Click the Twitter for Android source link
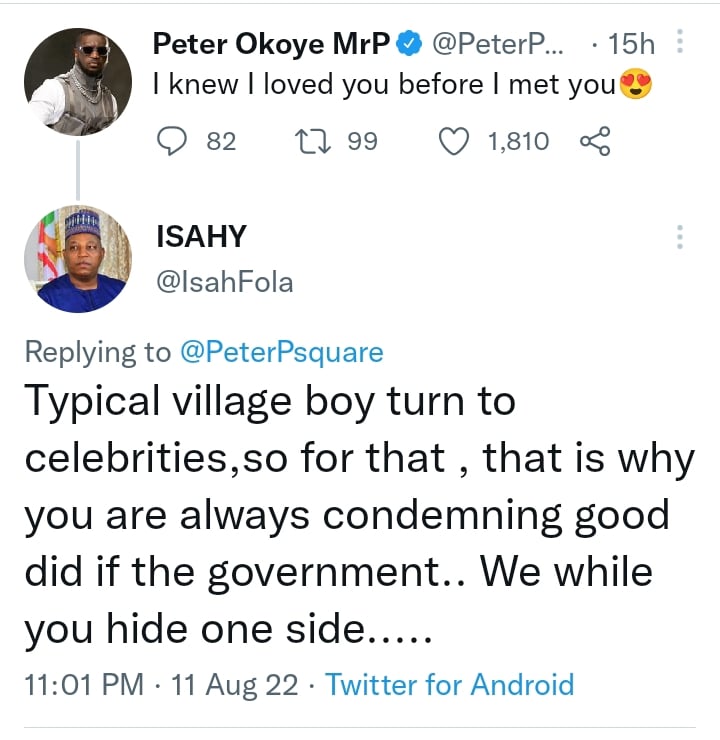 pos(450,685)
